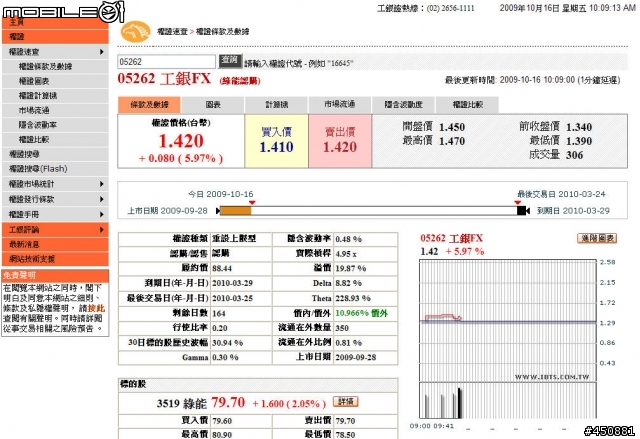Image resolution: width=640 pixels, height=439 pixels.
Task: Open the 隱含波動度 tab
Action: [403, 105]
